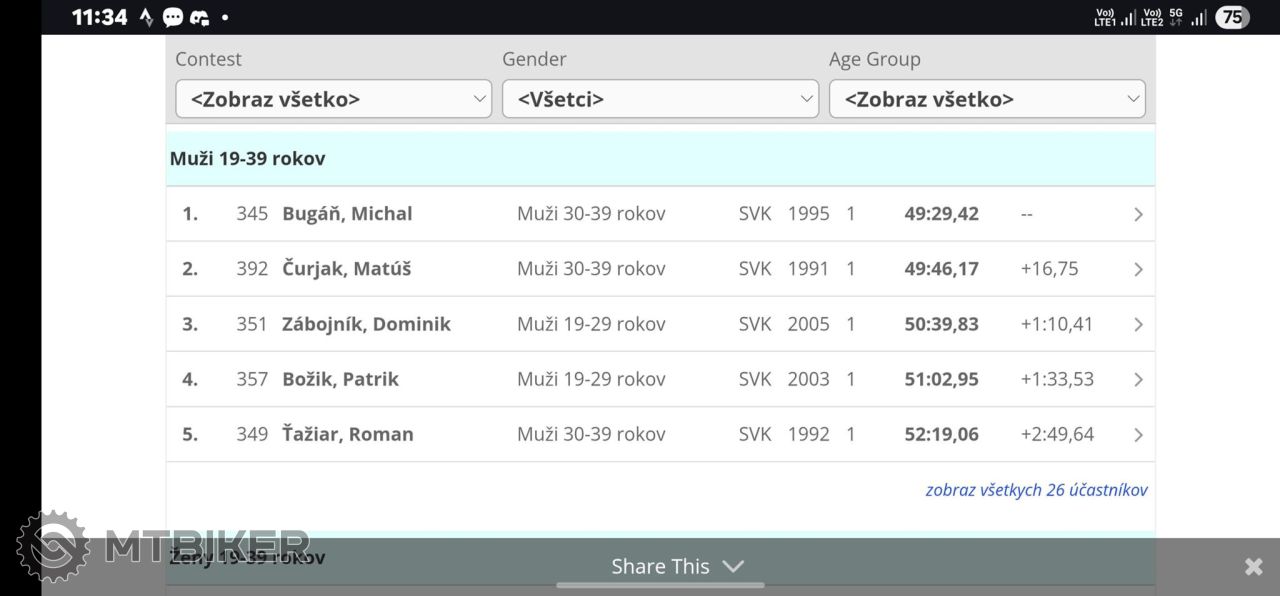Expand details arrow for Zábojník, Dominik

1138,324
